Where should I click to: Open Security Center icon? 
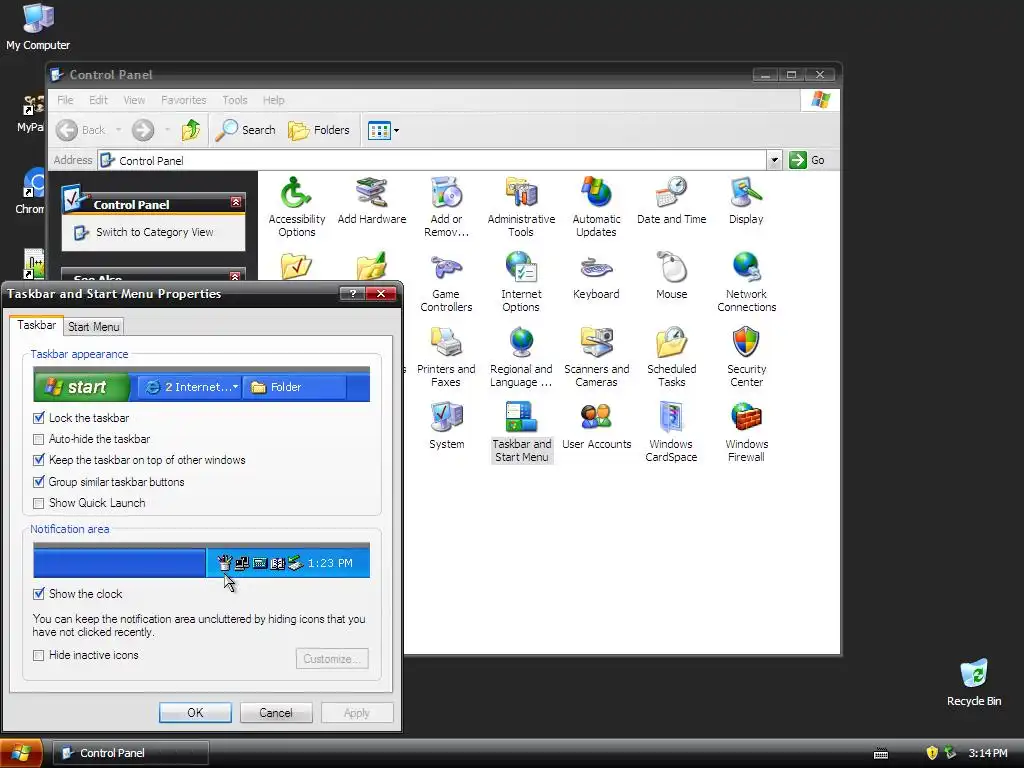[x=746, y=357]
